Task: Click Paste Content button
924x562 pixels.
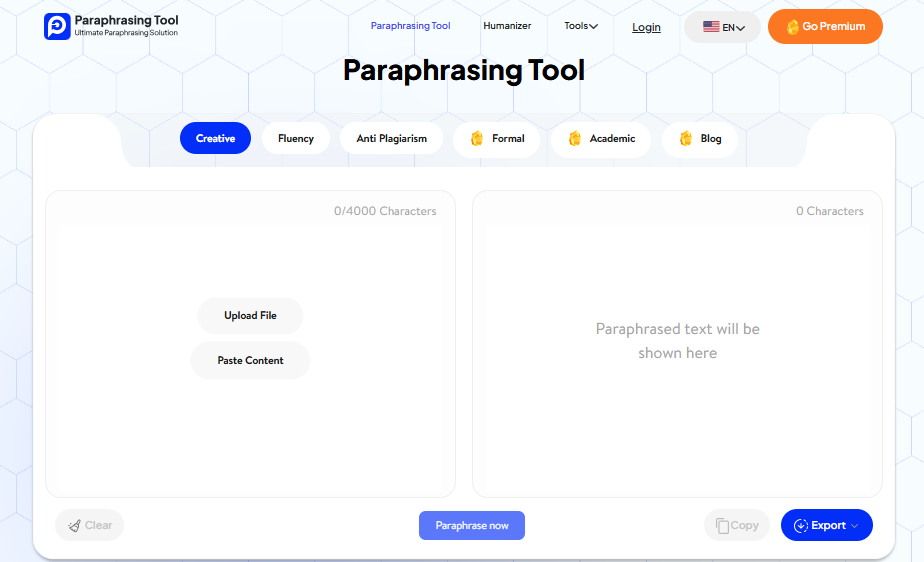Action: click(250, 361)
